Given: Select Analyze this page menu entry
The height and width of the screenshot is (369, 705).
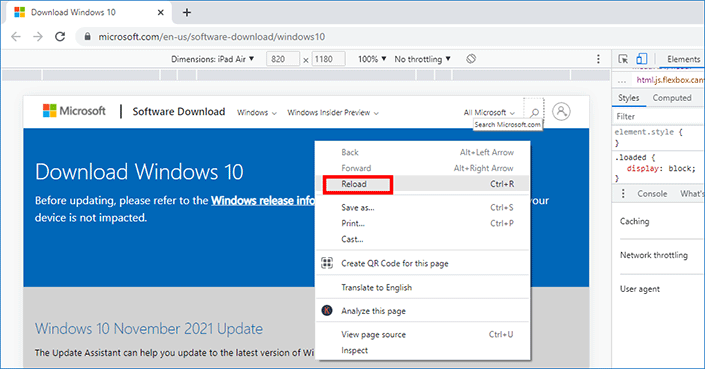Looking at the screenshot, I should (423, 311).
